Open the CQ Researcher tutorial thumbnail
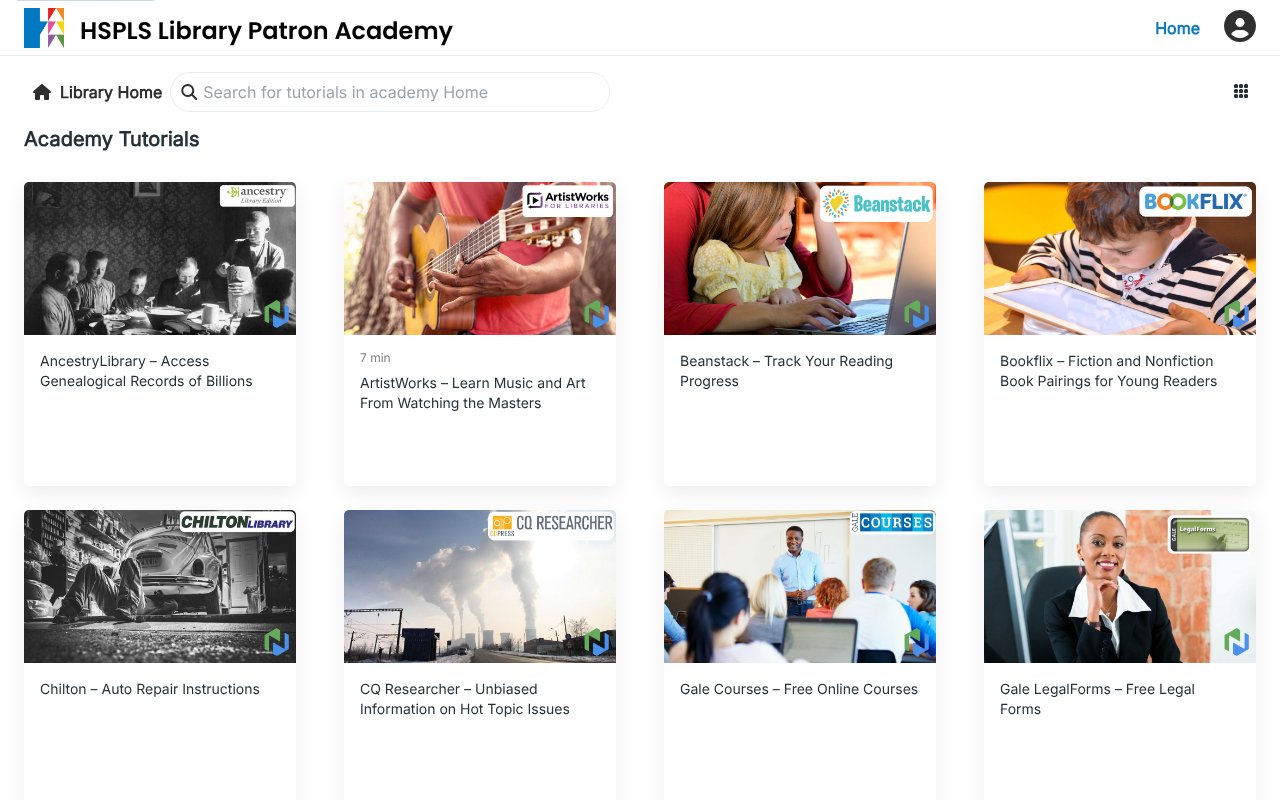The height and width of the screenshot is (800, 1280). pyautogui.click(x=479, y=586)
